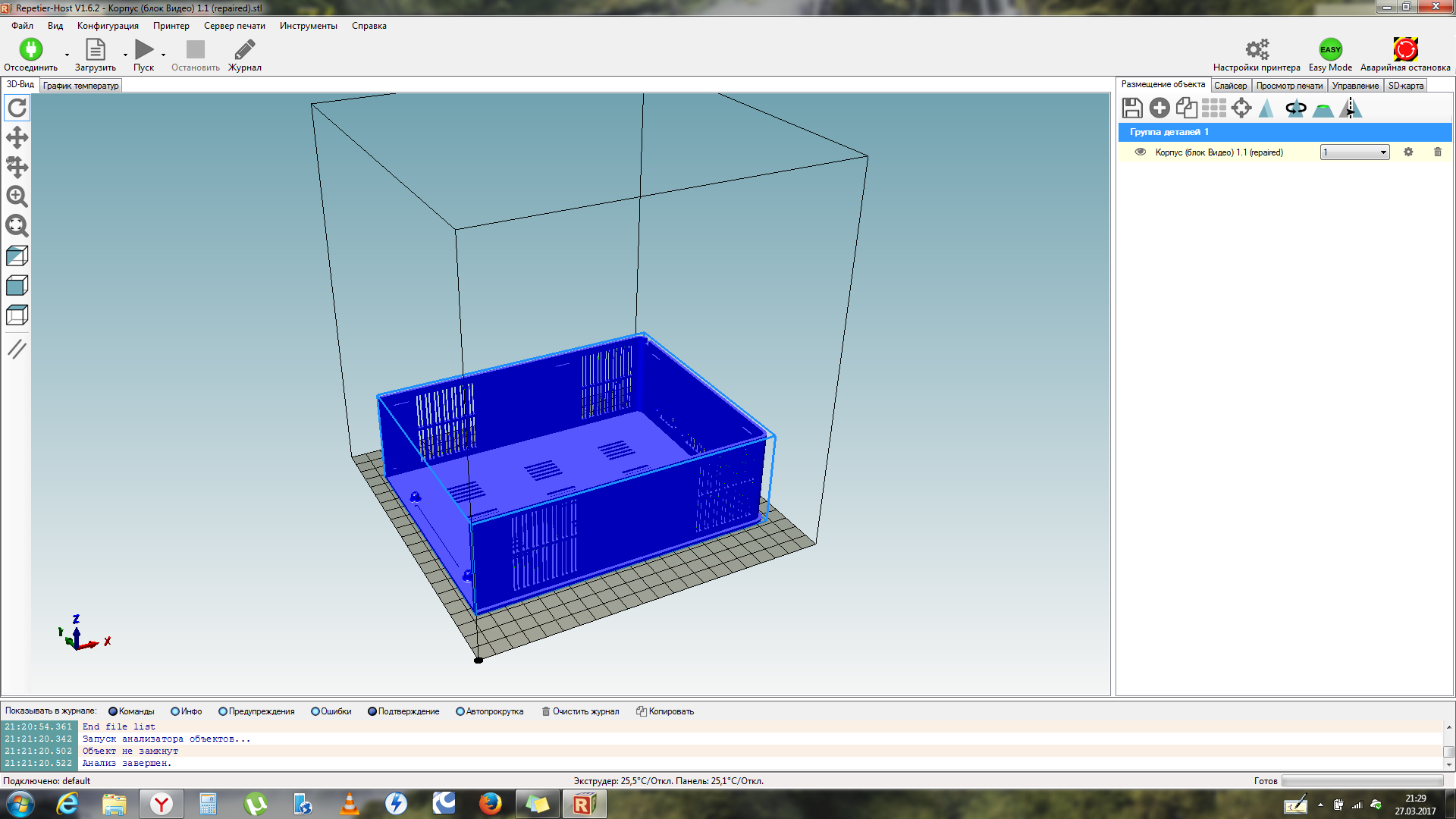
Task: Expand the Загрузить dropdown arrow
Action: point(125,55)
